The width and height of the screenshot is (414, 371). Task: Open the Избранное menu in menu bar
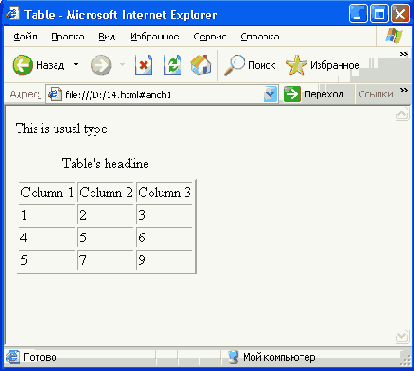[x=155, y=36]
